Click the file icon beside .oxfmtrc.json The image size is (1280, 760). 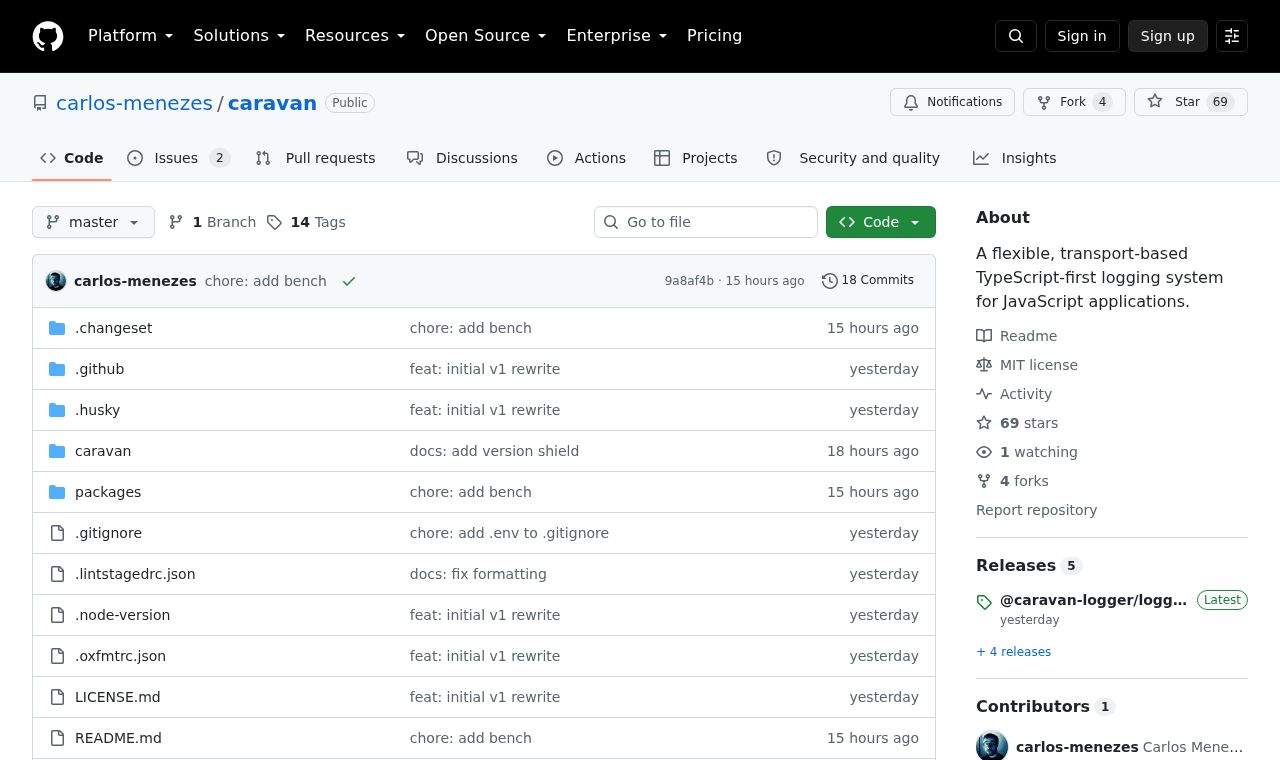click(57, 656)
